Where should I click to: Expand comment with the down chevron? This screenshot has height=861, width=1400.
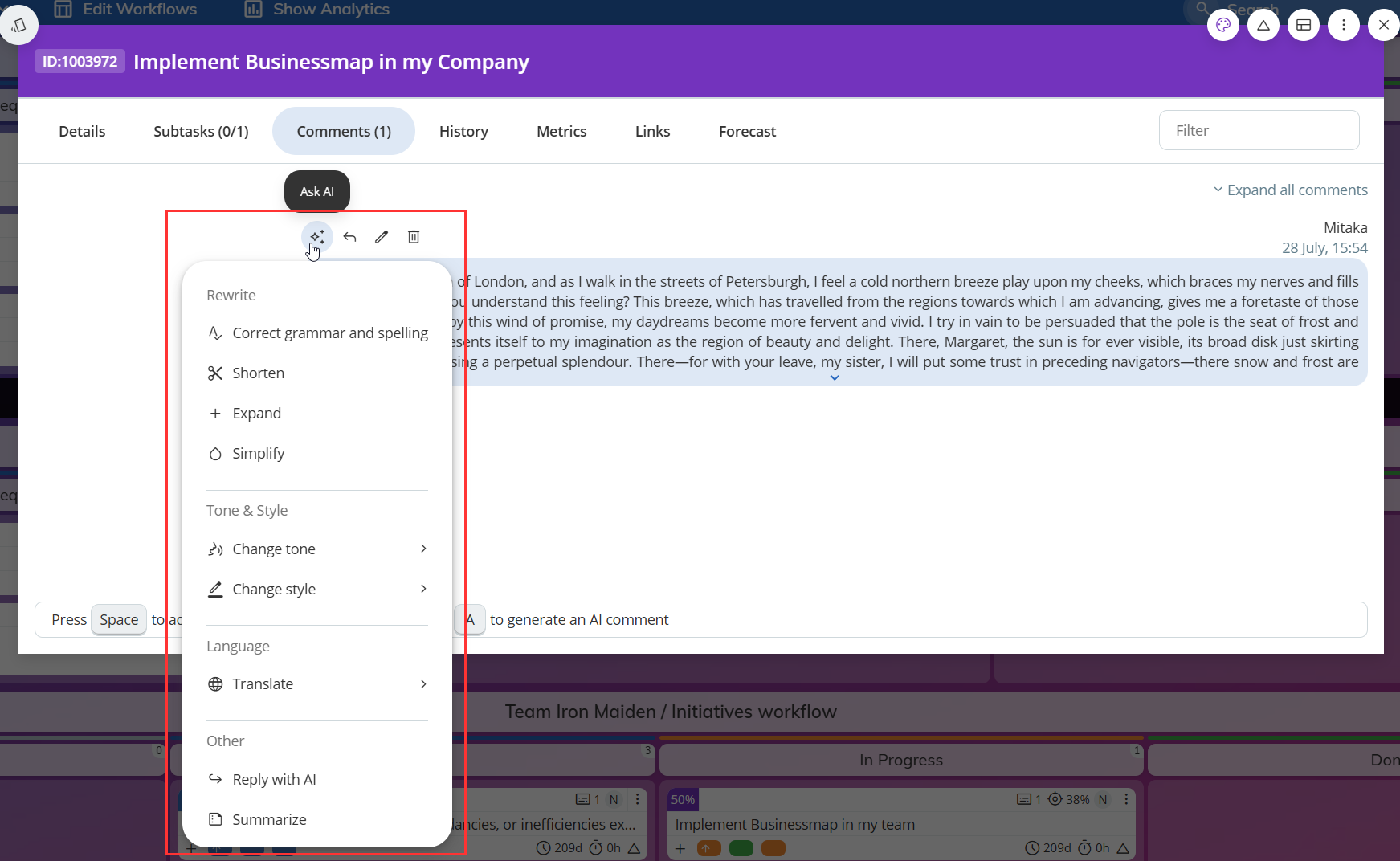835,377
